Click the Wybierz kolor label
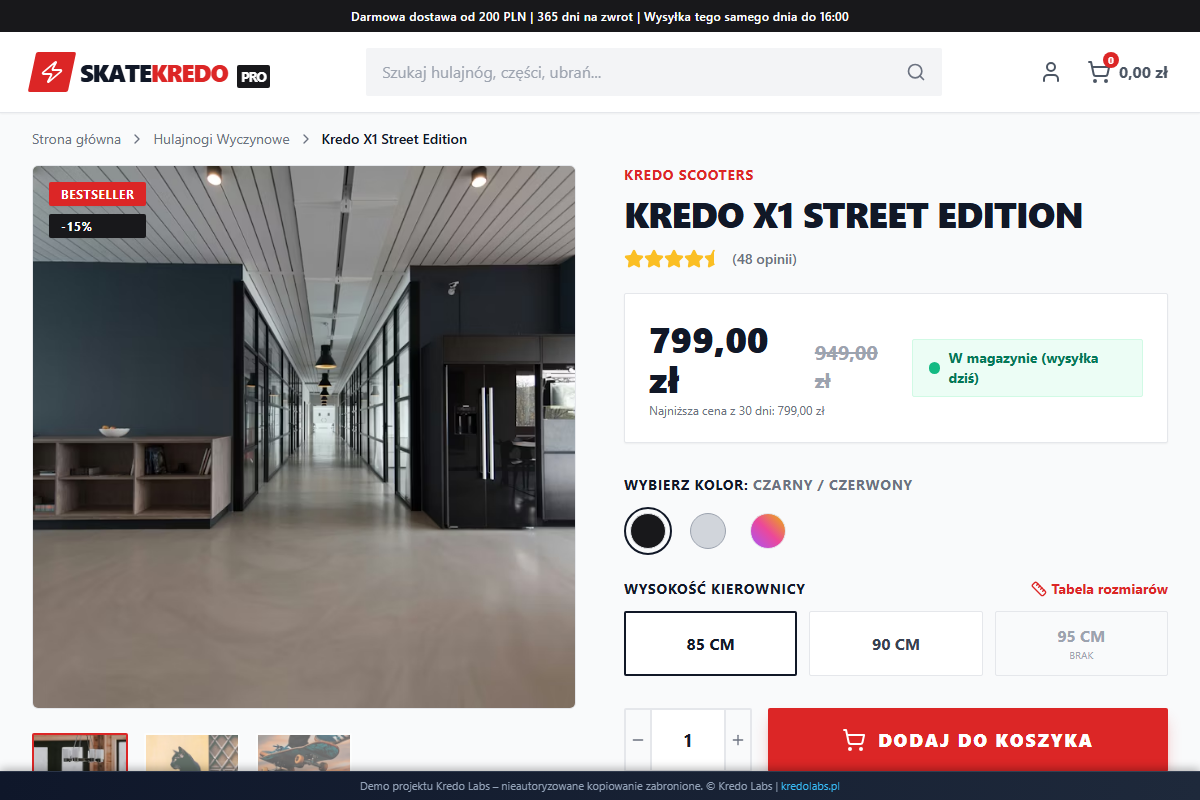1200x800 pixels. pos(686,485)
